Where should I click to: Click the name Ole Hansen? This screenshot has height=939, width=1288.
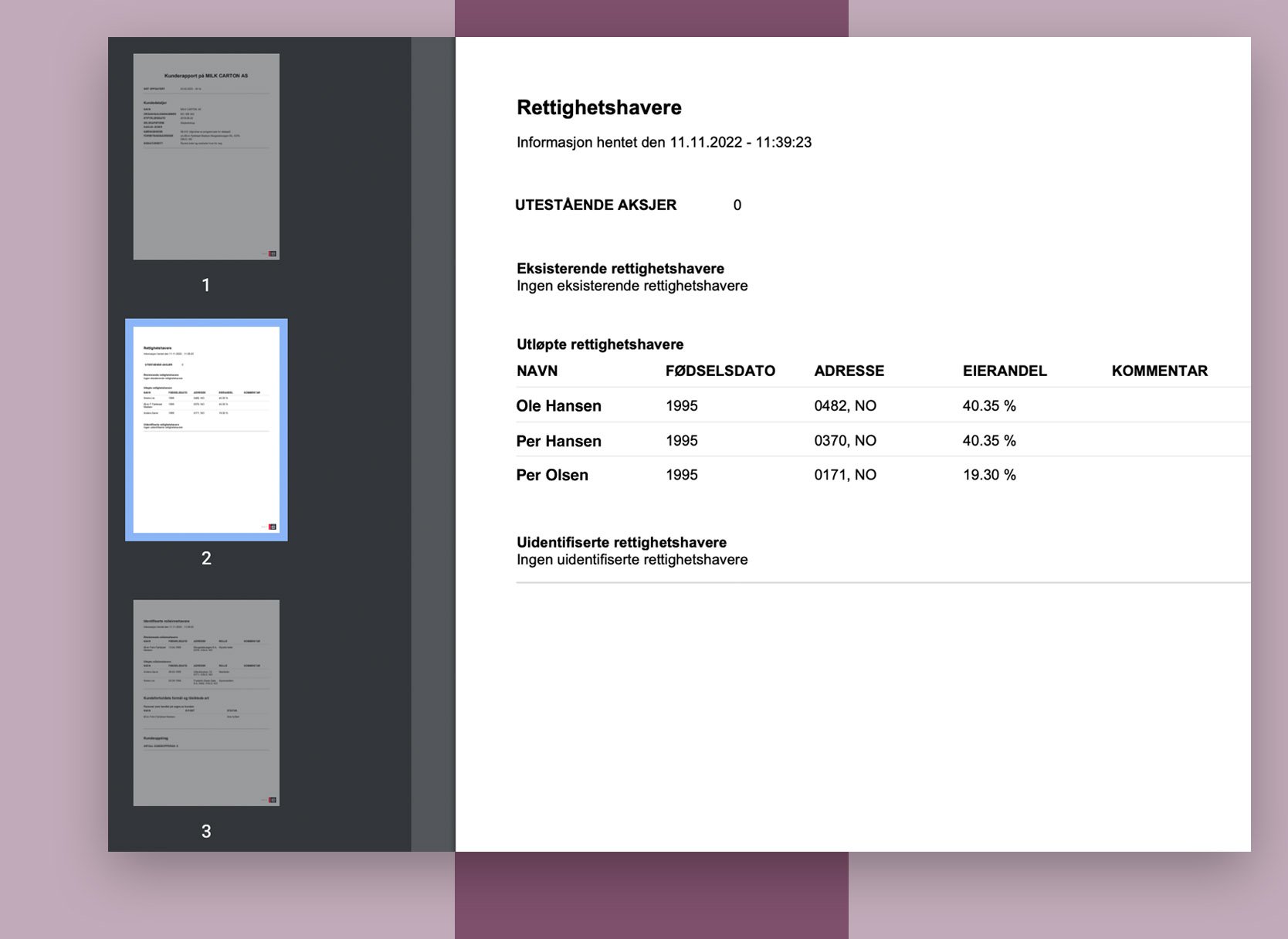point(559,405)
